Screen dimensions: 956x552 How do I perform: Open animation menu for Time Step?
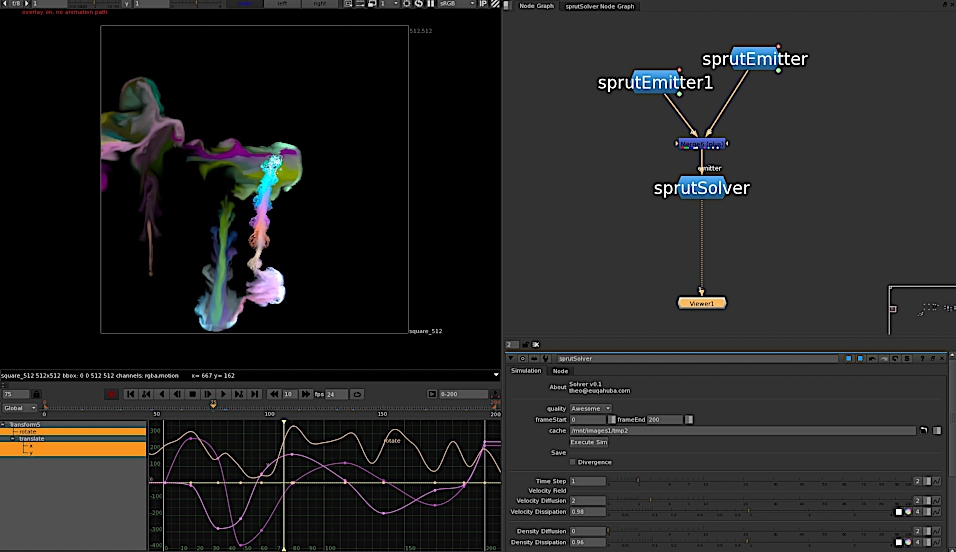[936, 481]
